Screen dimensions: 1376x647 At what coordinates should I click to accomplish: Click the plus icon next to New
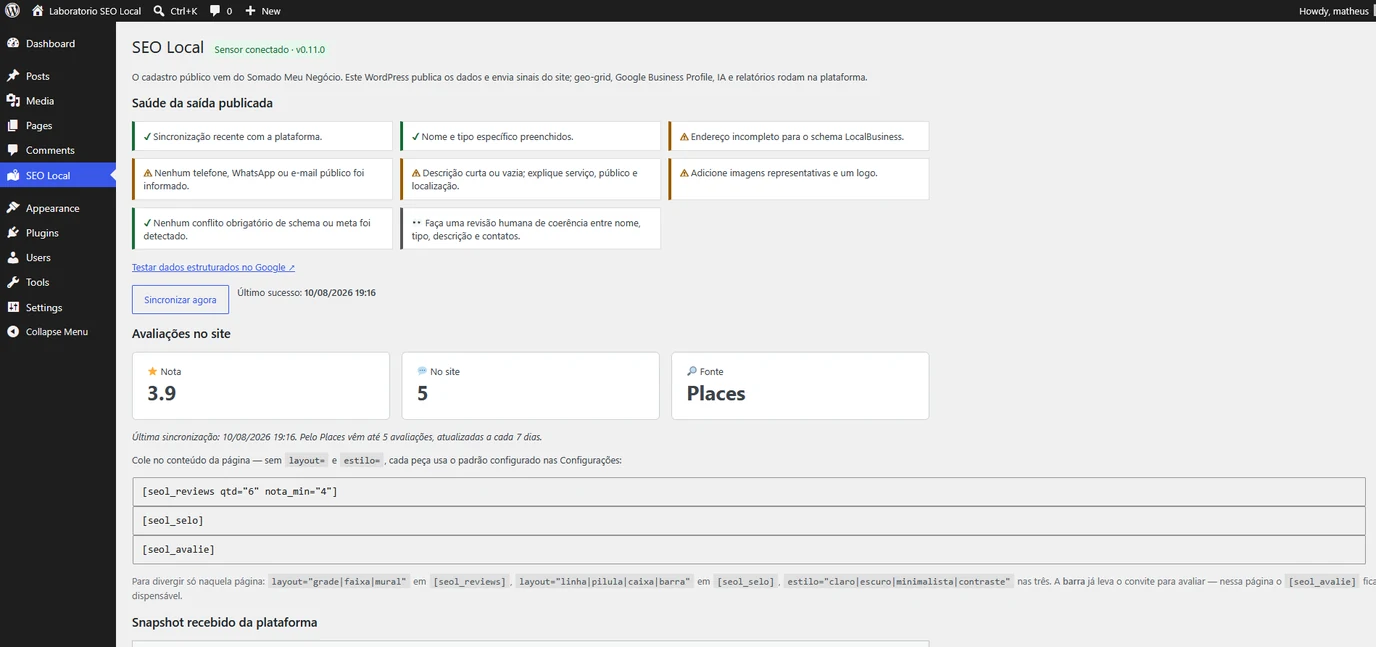[x=251, y=11]
